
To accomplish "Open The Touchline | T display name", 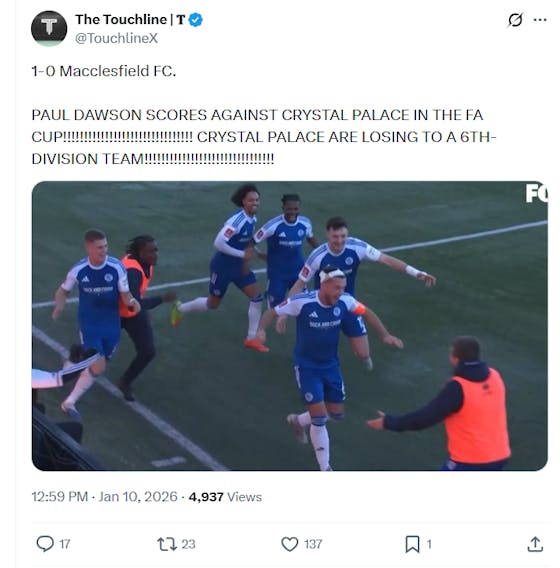I will (130, 20).
